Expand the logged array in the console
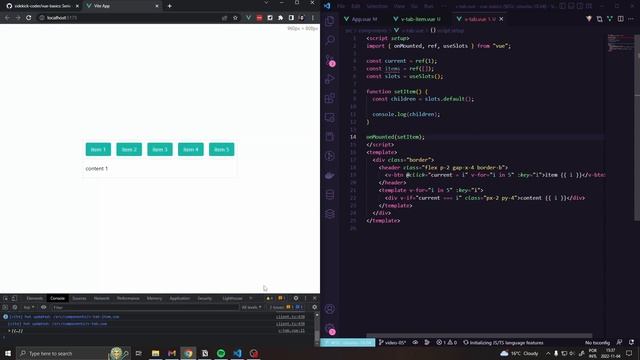 (9, 331)
